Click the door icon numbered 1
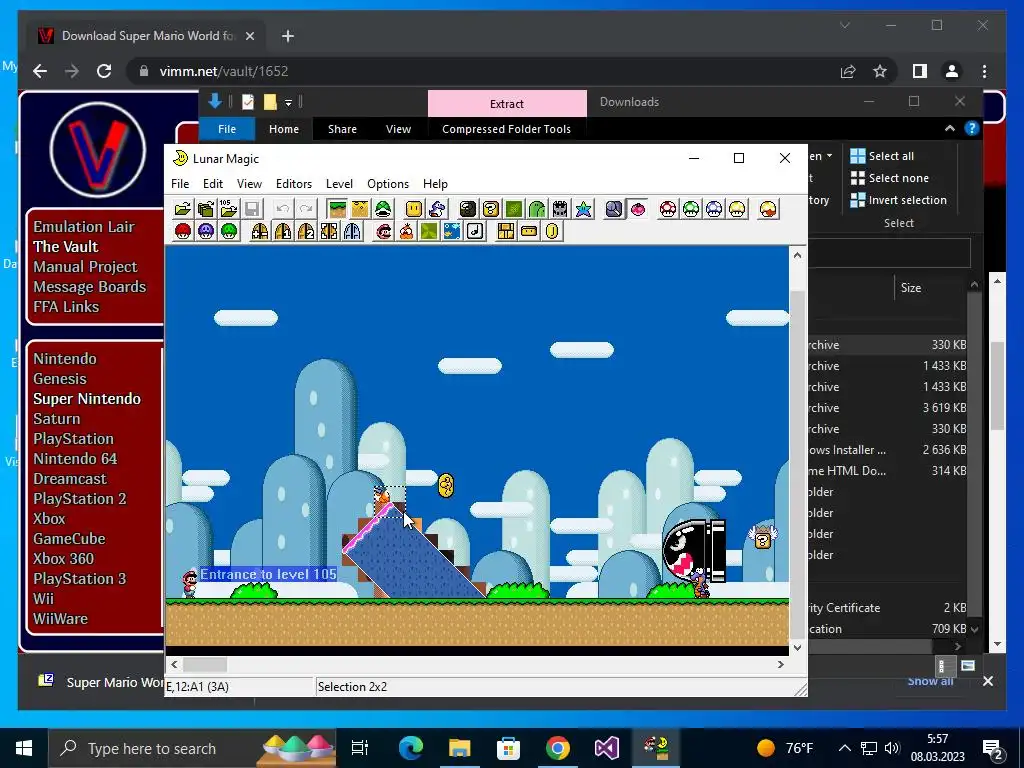Image resolution: width=1024 pixels, height=768 pixels. click(x=283, y=231)
